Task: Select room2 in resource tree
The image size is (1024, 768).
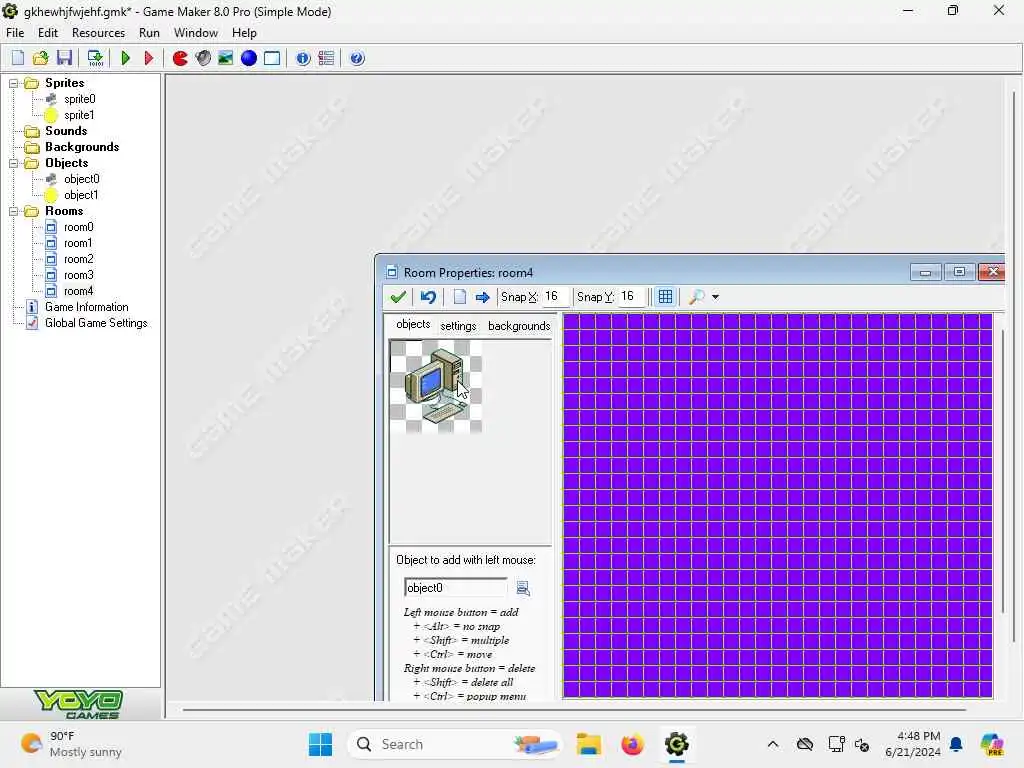Action: coord(78,259)
